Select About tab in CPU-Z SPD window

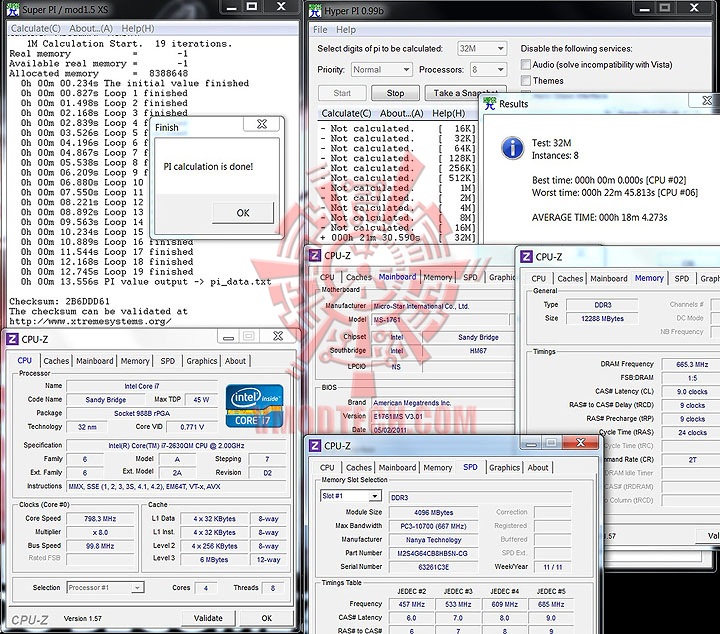tap(538, 467)
